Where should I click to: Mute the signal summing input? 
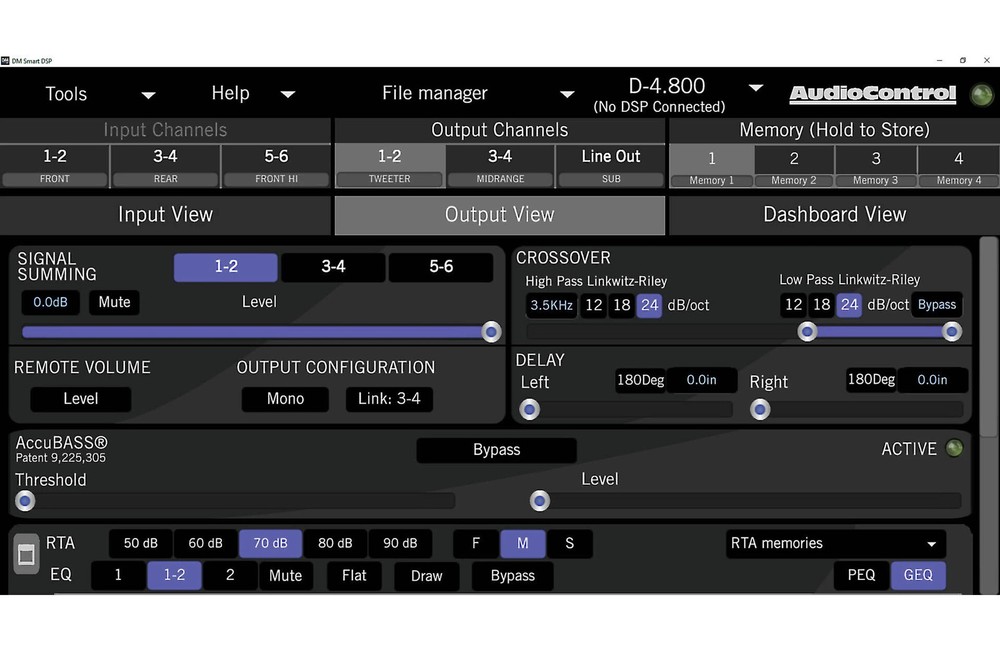pyautogui.click(x=114, y=302)
